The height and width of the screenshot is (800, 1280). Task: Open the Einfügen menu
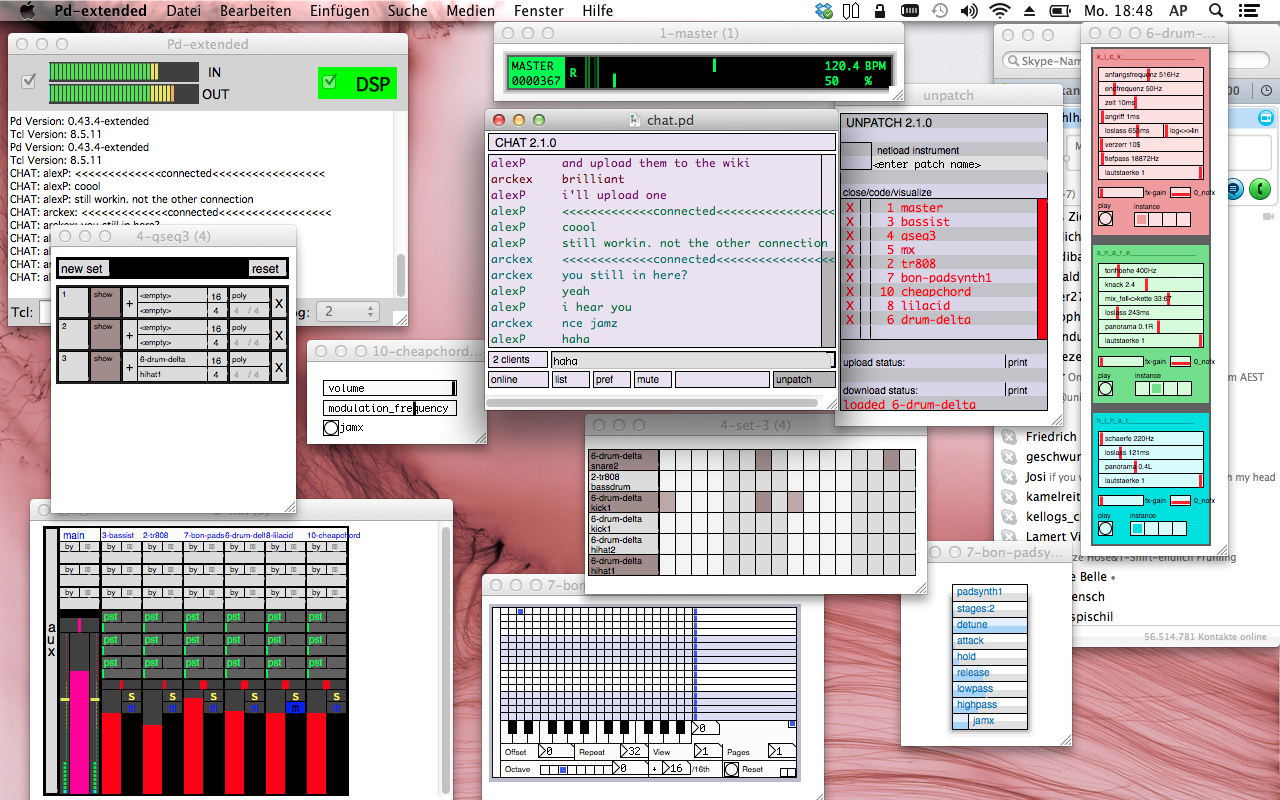point(338,11)
